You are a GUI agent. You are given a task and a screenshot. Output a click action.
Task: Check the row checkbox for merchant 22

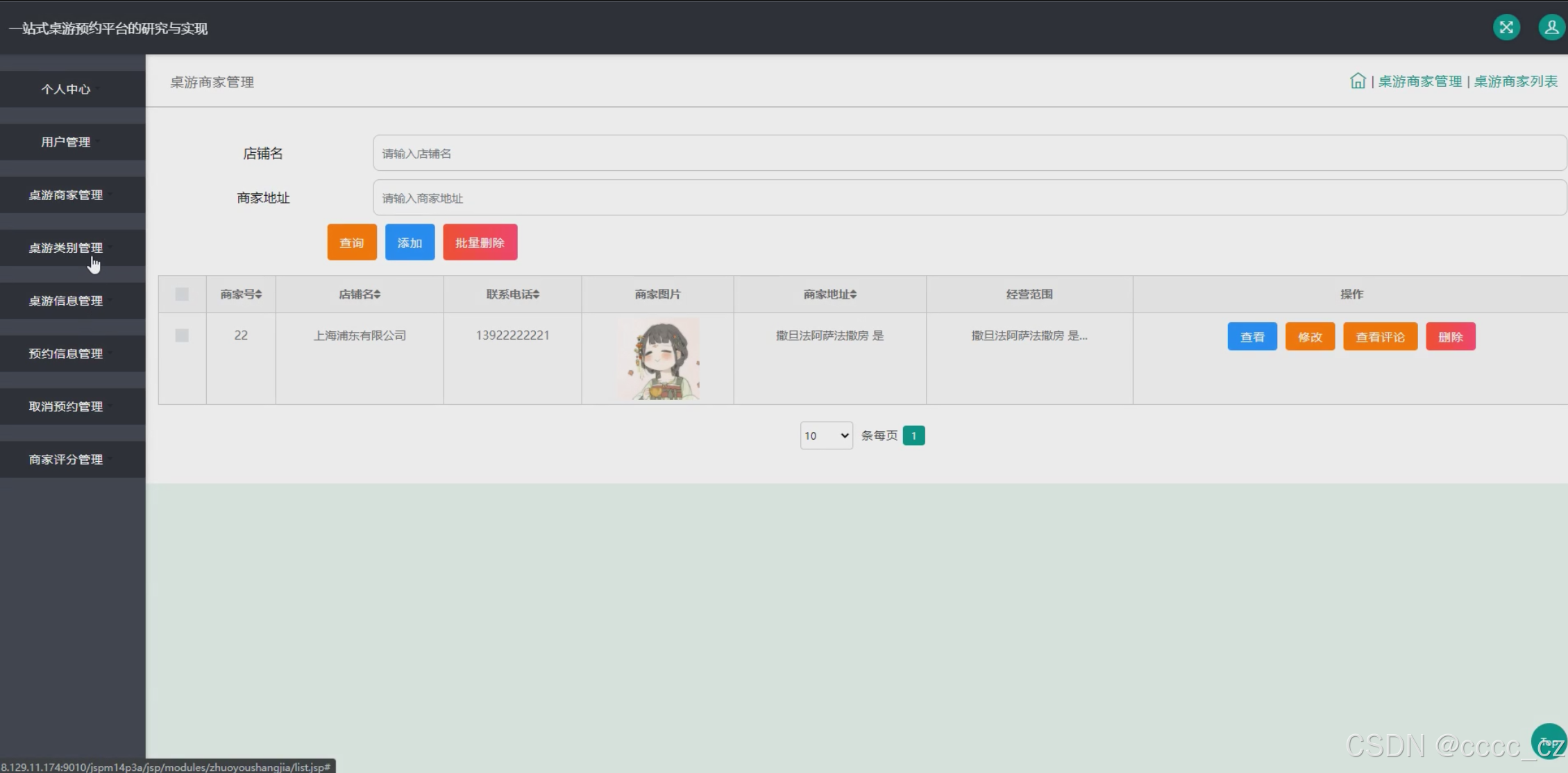(182, 335)
